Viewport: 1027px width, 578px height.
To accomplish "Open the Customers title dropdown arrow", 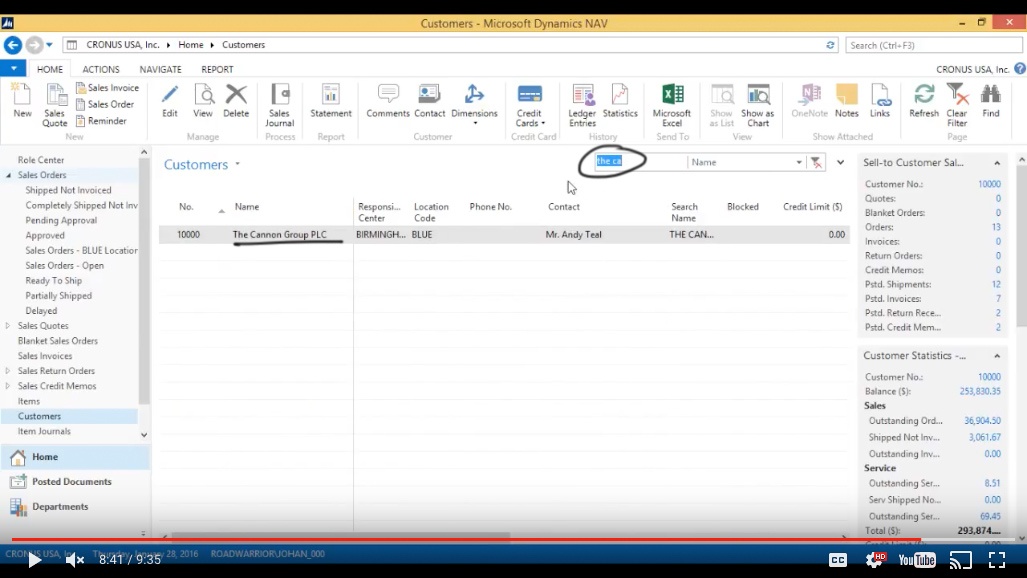I will (x=238, y=164).
